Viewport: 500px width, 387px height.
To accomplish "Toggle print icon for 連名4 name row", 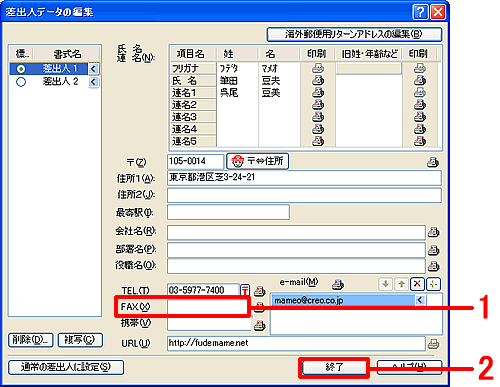I will pos(318,129).
